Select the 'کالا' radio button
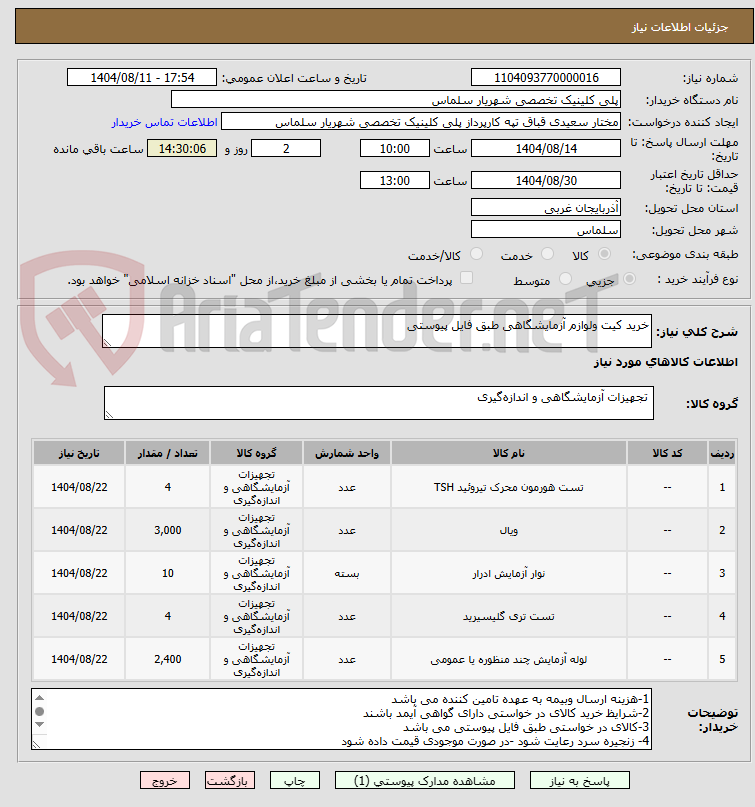 [605, 254]
